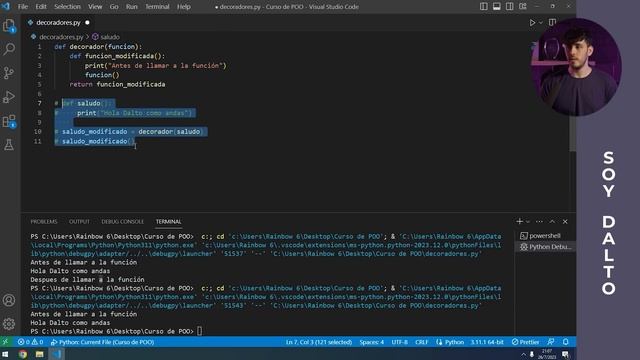Open the Selection menu
This screenshot has width=640, height=360.
(x=67, y=7)
